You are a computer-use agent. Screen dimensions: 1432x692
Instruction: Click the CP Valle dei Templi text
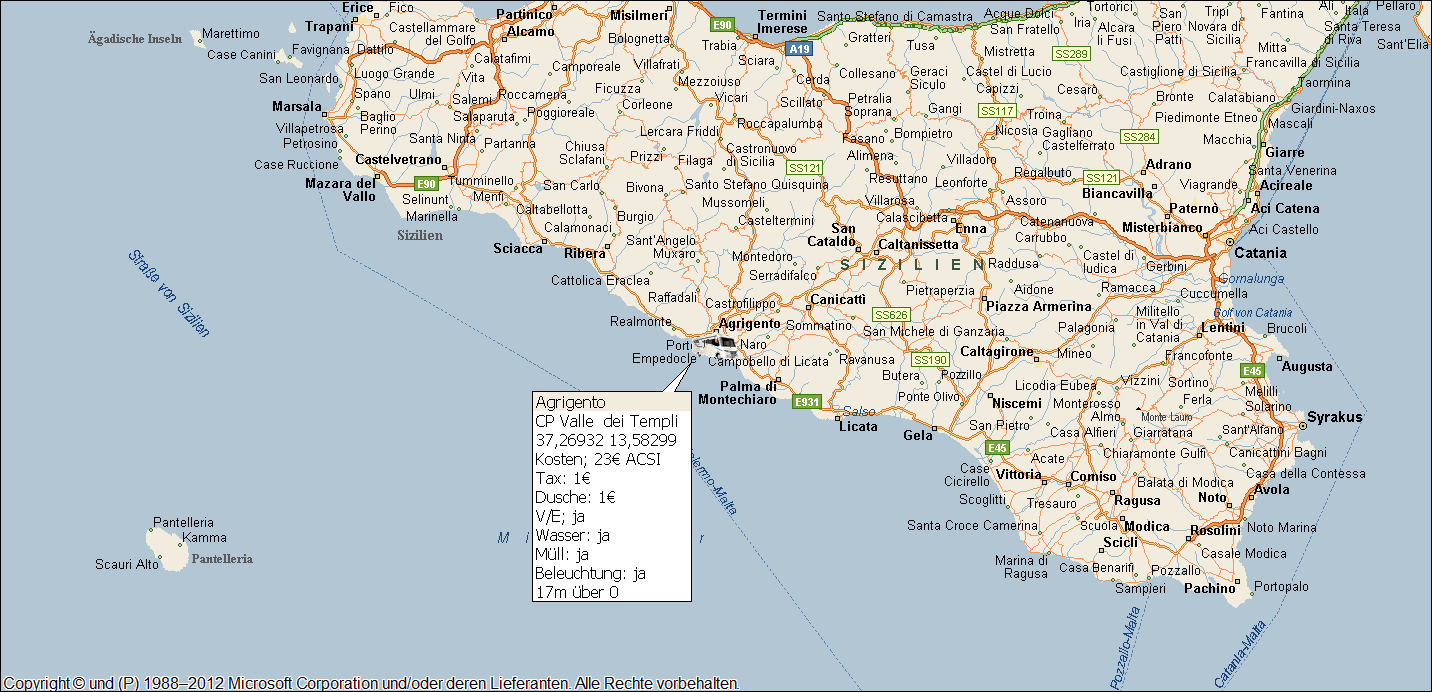coord(606,421)
